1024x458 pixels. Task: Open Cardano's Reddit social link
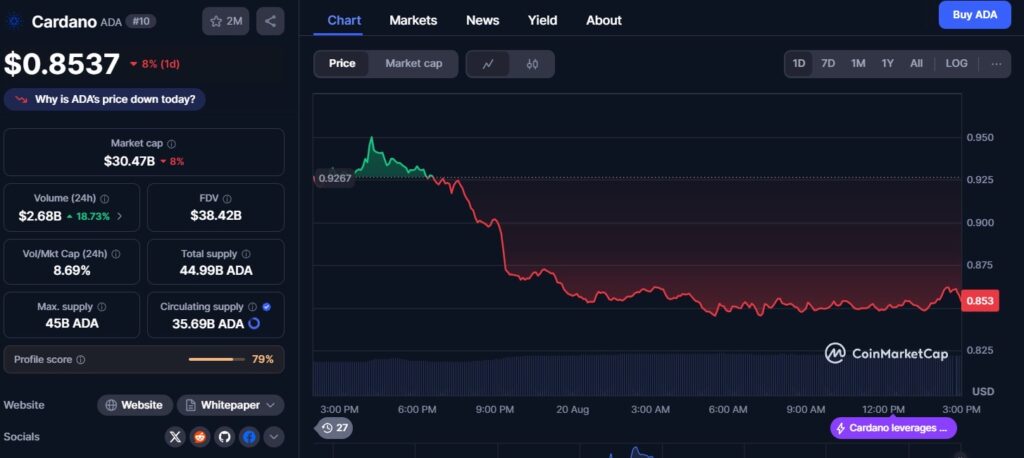tap(200, 437)
